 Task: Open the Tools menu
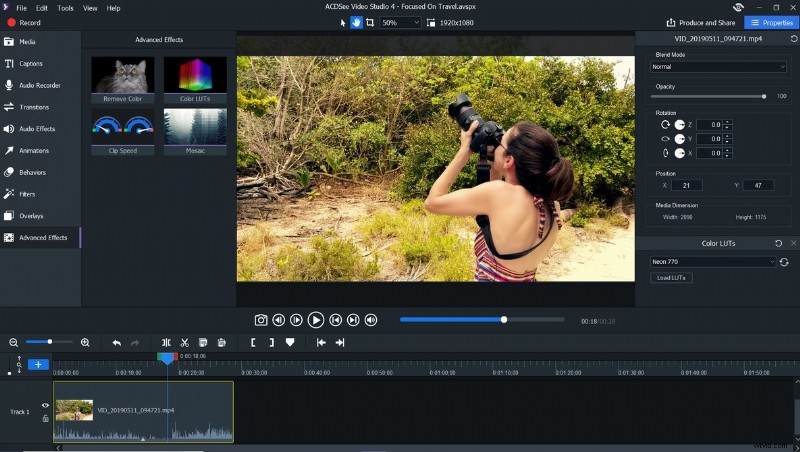pos(65,8)
